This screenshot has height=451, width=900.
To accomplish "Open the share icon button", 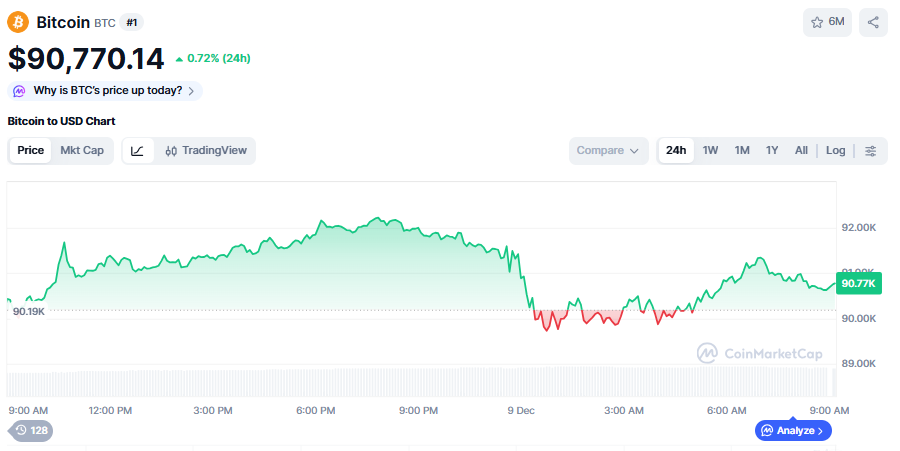I will tap(873, 22).
